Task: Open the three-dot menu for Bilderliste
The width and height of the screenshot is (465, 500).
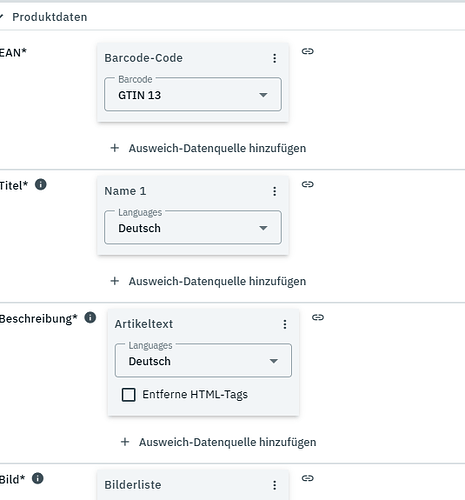Action: [x=274, y=485]
